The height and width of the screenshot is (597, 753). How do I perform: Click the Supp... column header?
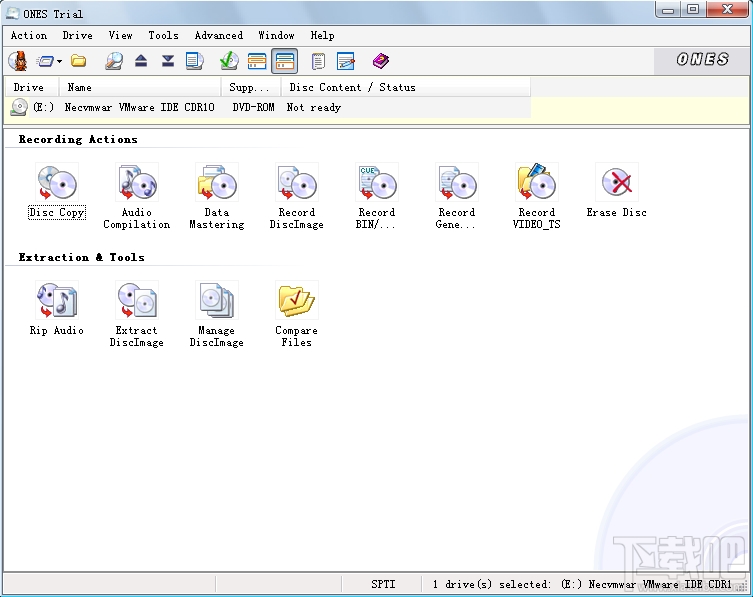251,87
